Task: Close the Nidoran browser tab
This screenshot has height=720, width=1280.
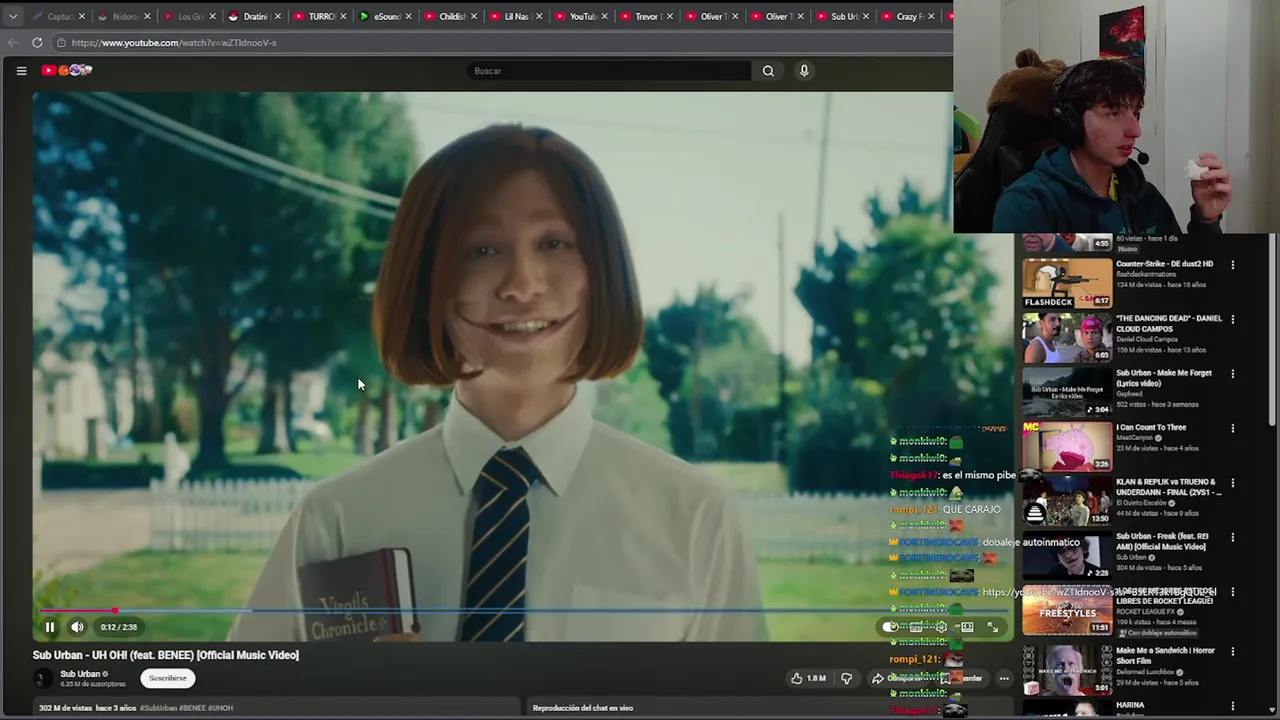Action: pos(147,16)
